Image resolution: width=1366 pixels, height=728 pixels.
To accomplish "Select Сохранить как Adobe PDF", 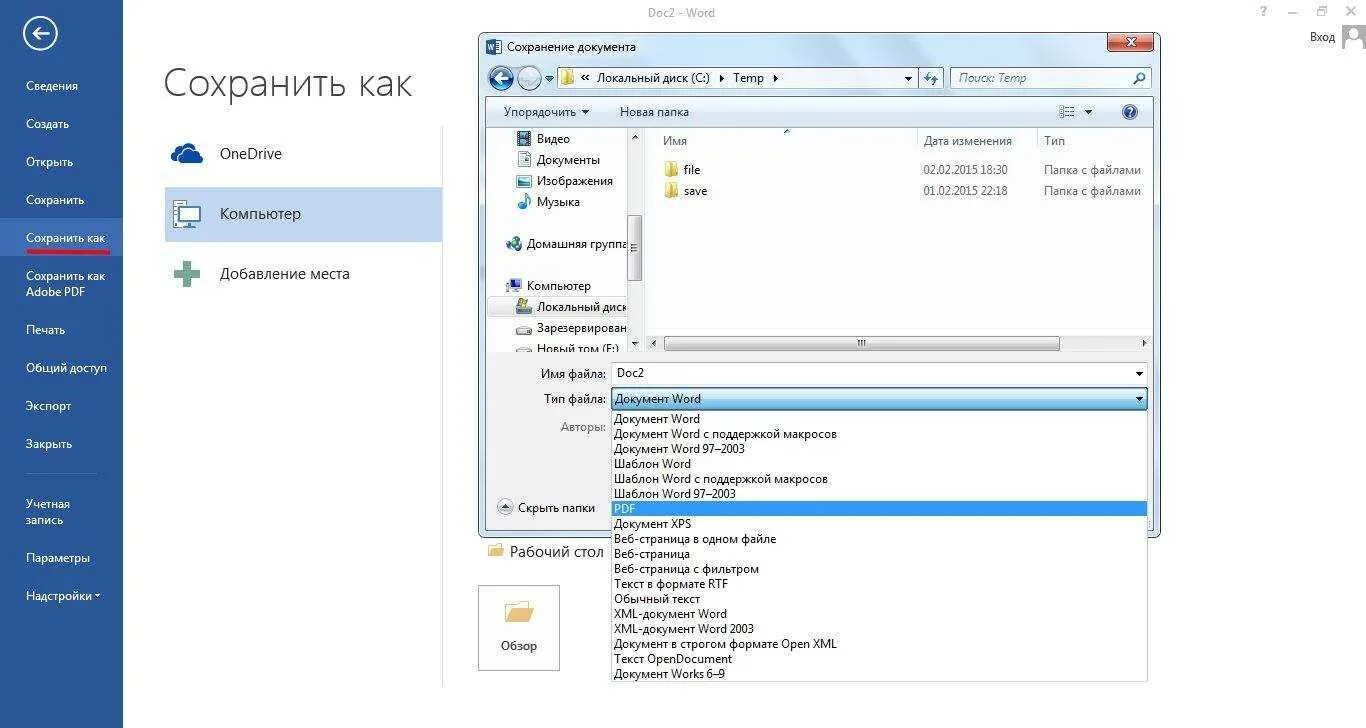I will click(65, 284).
